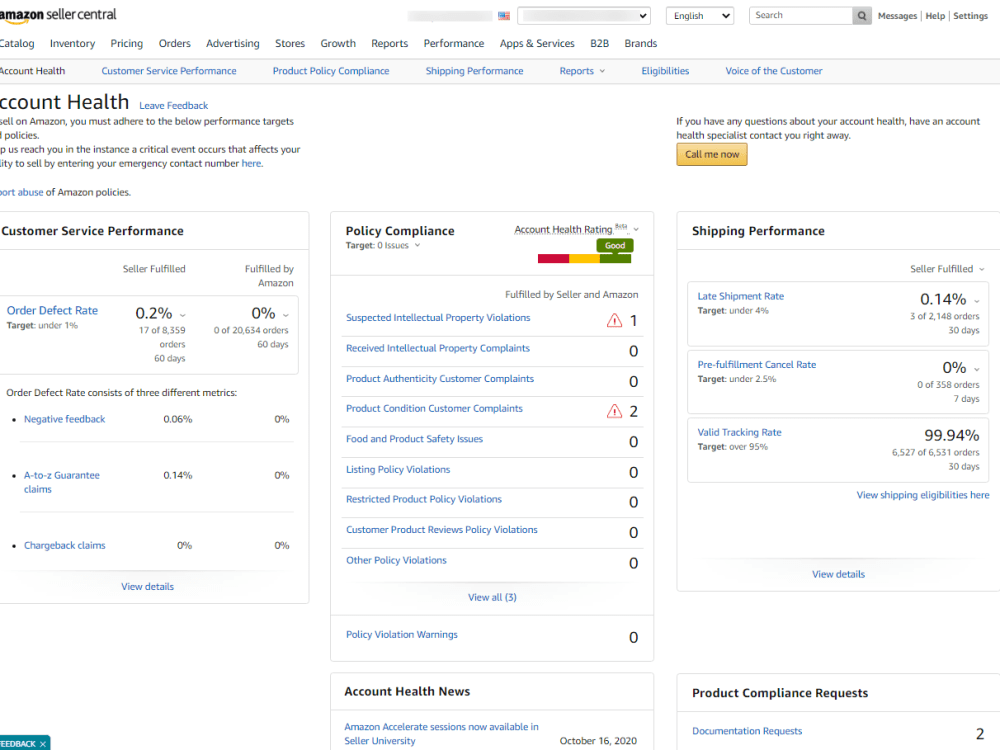This screenshot has height=750, width=1000.
Task: Click the Order Defect Rate link
Action: [52, 311]
